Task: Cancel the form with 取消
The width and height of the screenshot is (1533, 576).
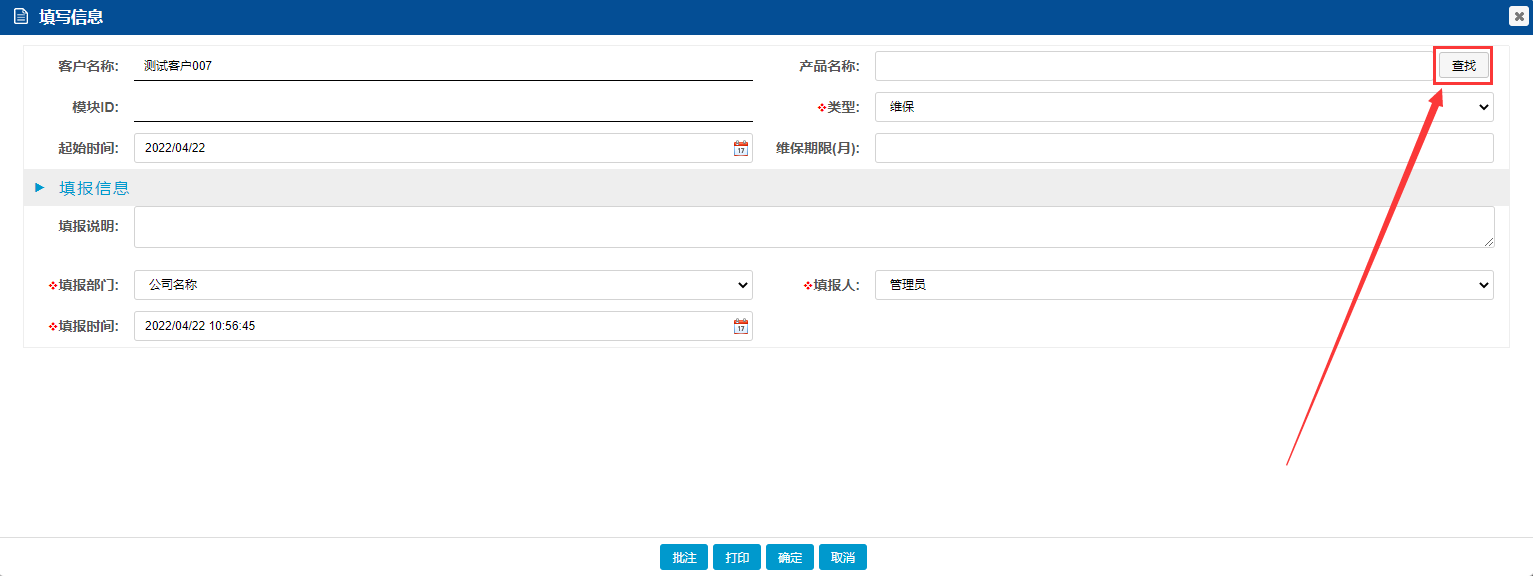Action: (843, 558)
